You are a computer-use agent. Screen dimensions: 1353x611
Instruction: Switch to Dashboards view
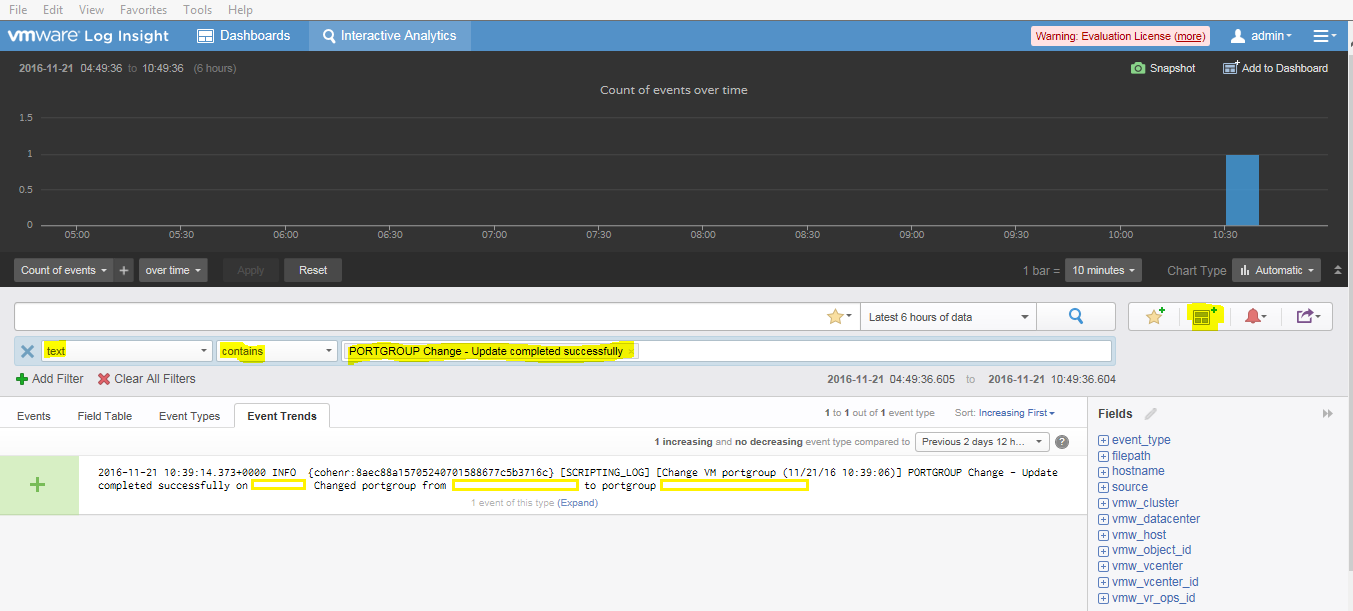coord(244,36)
